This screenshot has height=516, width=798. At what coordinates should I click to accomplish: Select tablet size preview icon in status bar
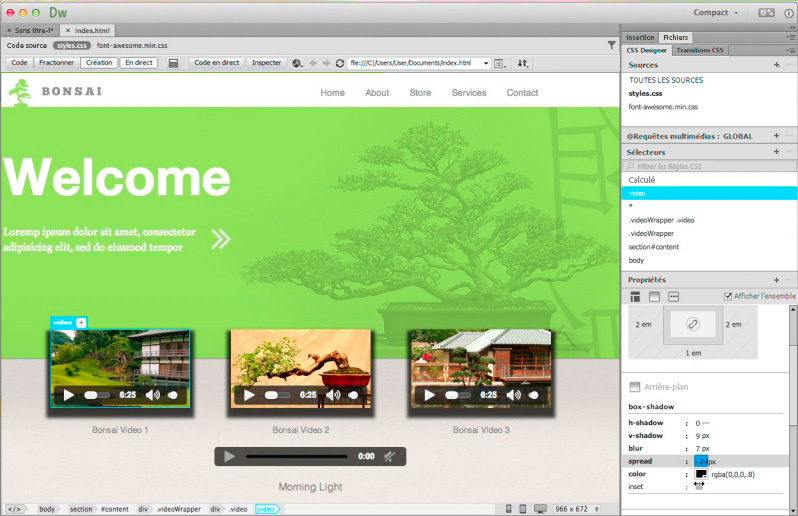(x=522, y=509)
